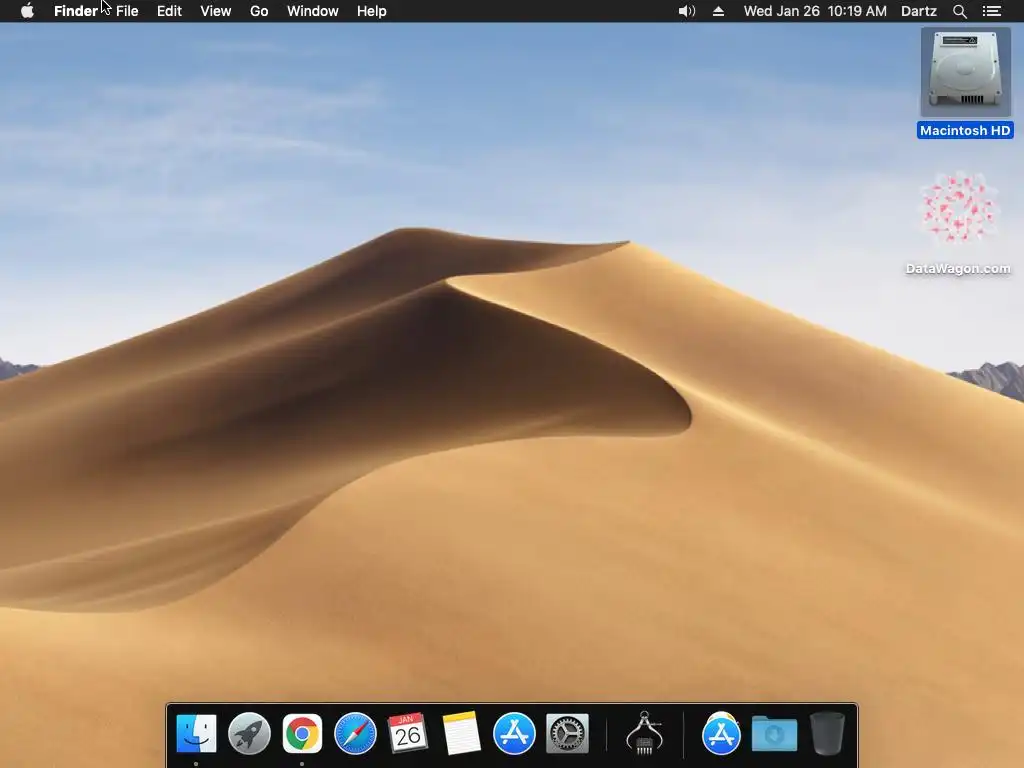Open Notification Center list icon
Image resolution: width=1024 pixels, height=768 pixels.
(992, 11)
